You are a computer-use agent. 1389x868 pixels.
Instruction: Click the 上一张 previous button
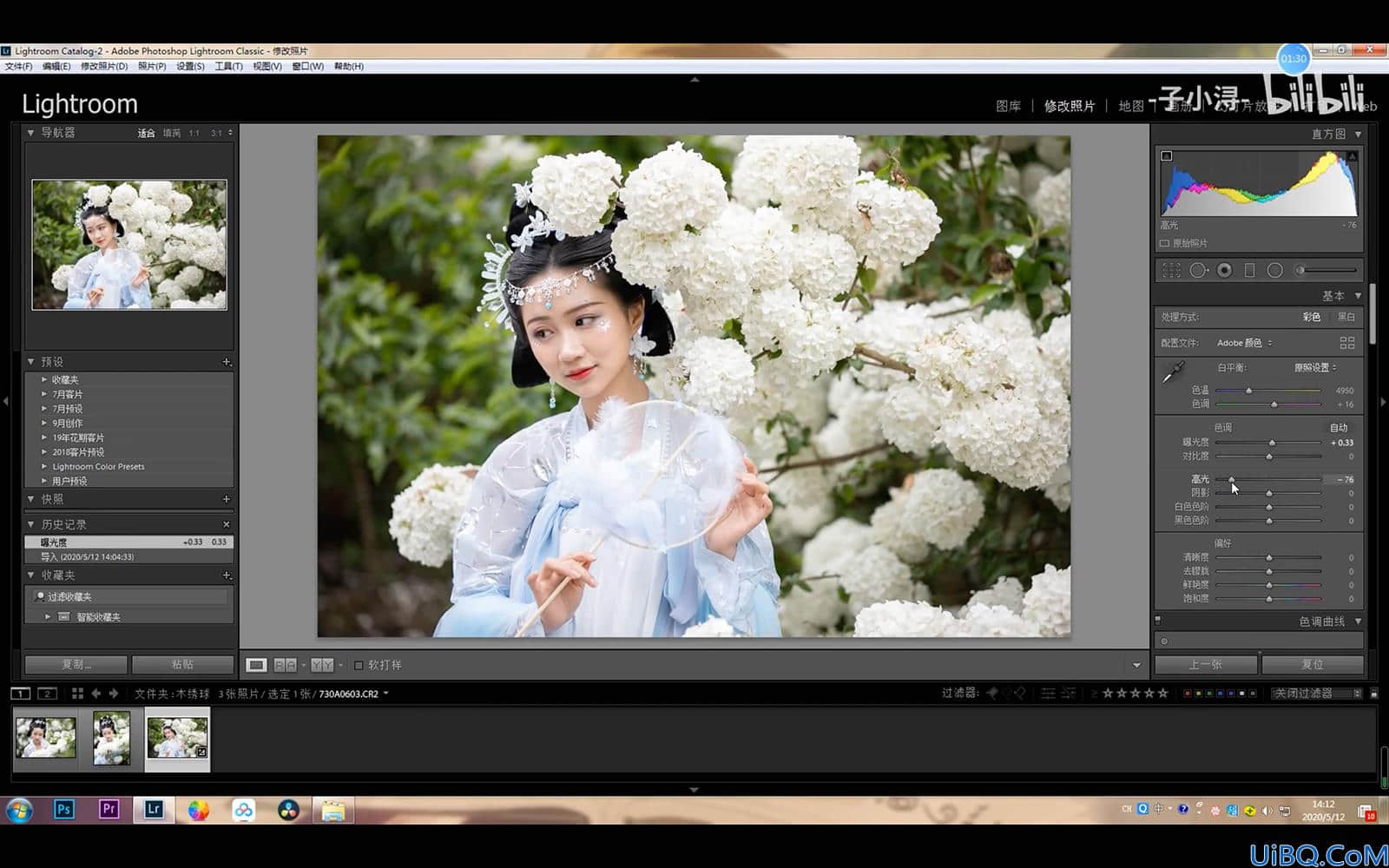click(1206, 665)
